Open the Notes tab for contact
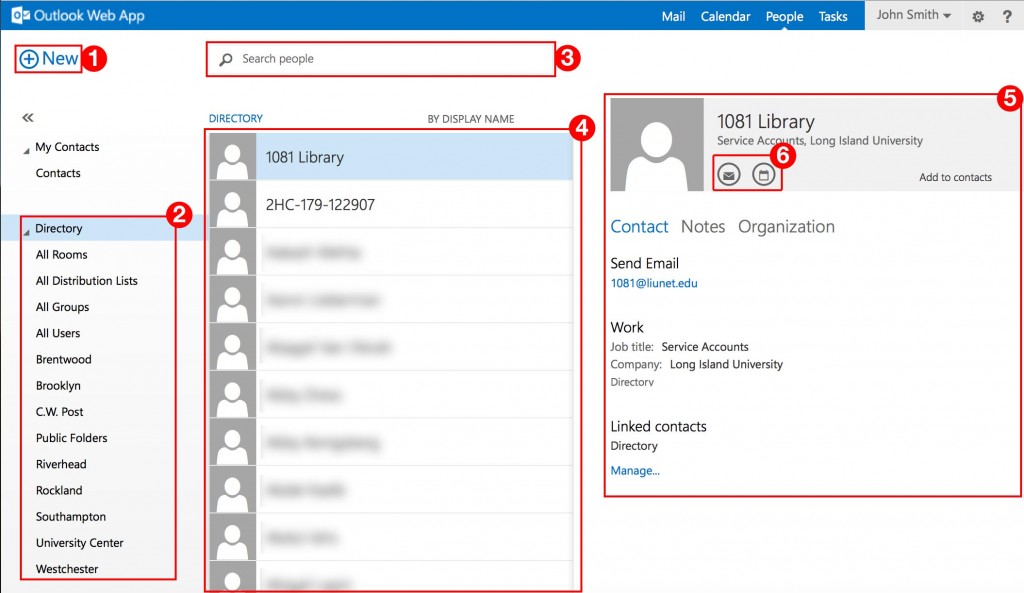Viewport: 1024px width, 593px height. click(x=703, y=227)
